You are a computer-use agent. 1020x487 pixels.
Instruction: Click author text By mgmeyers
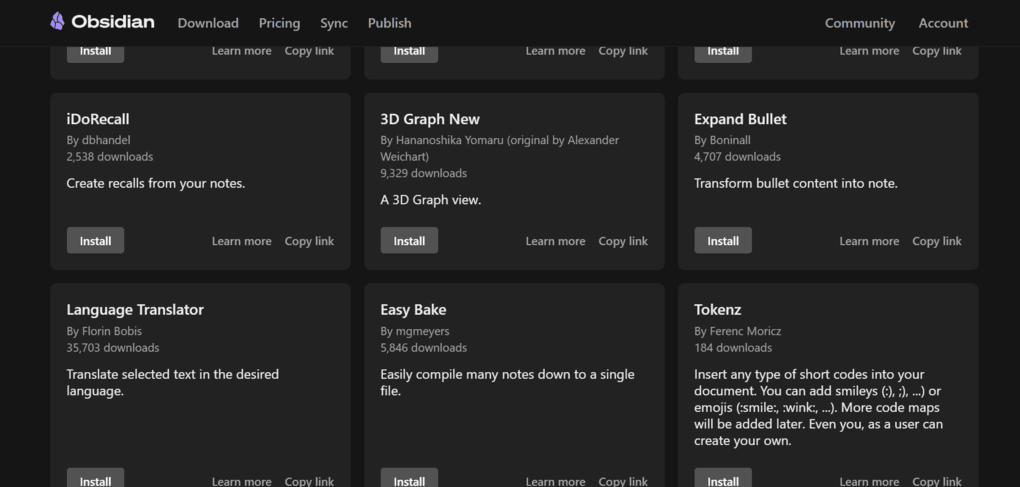coord(415,331)
